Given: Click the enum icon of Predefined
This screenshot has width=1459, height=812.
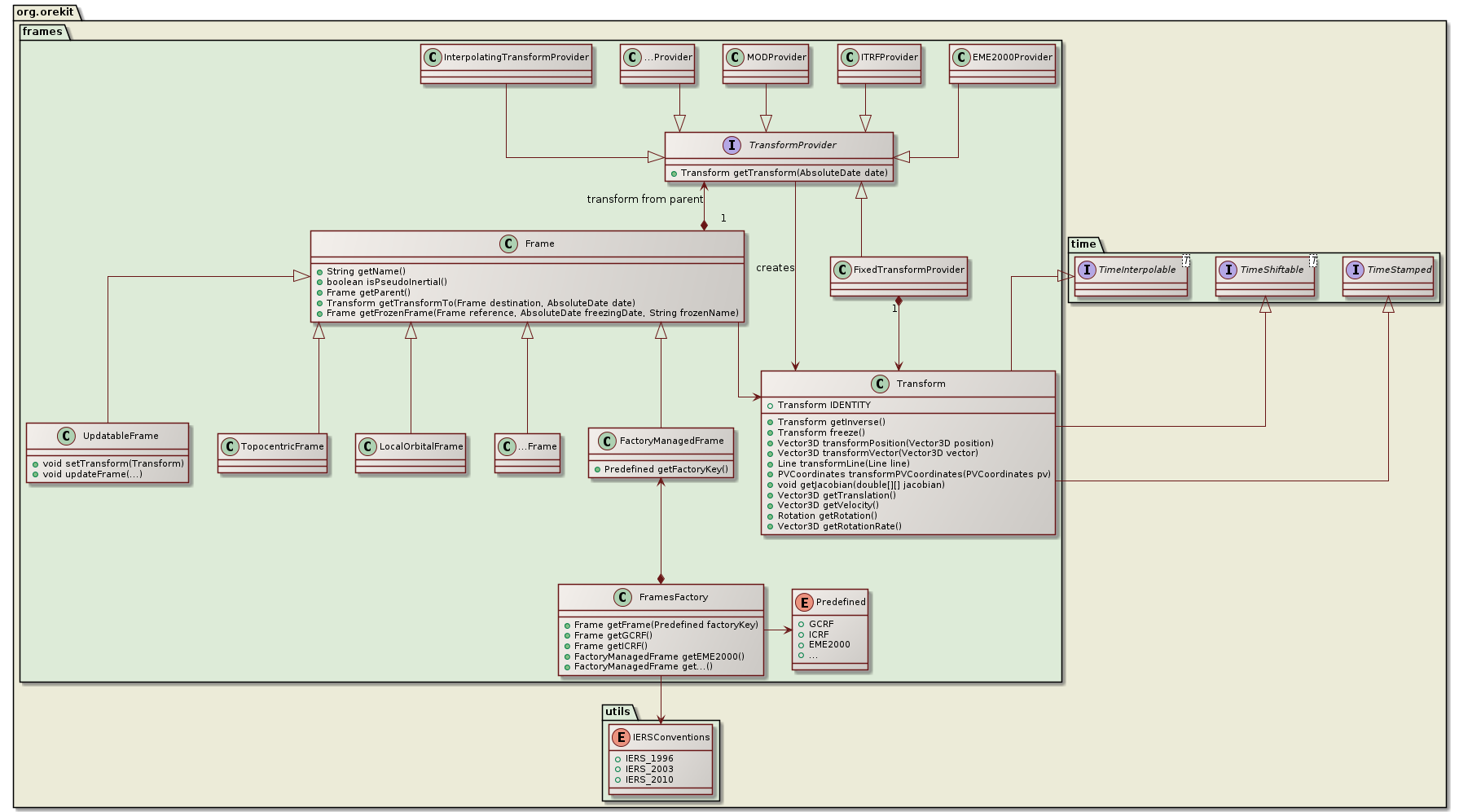Looking at the screenshot, I should tap(804, 602).
